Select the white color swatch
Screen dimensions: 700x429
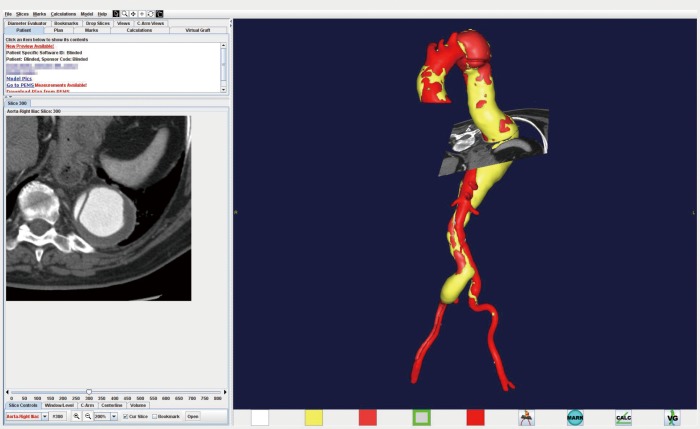click(x=260, y=418)
